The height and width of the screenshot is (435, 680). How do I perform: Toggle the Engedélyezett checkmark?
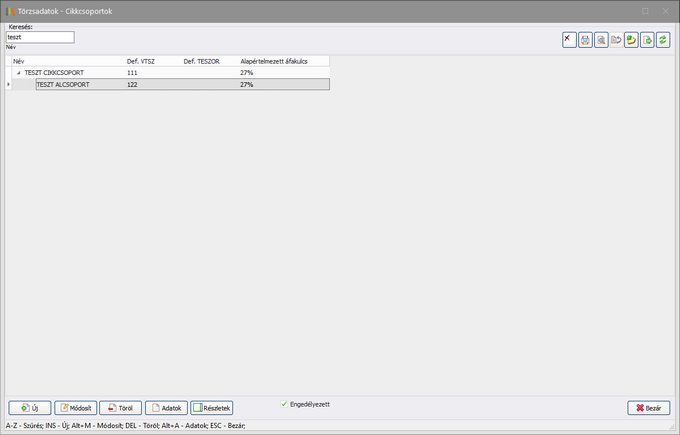point(285,404)
